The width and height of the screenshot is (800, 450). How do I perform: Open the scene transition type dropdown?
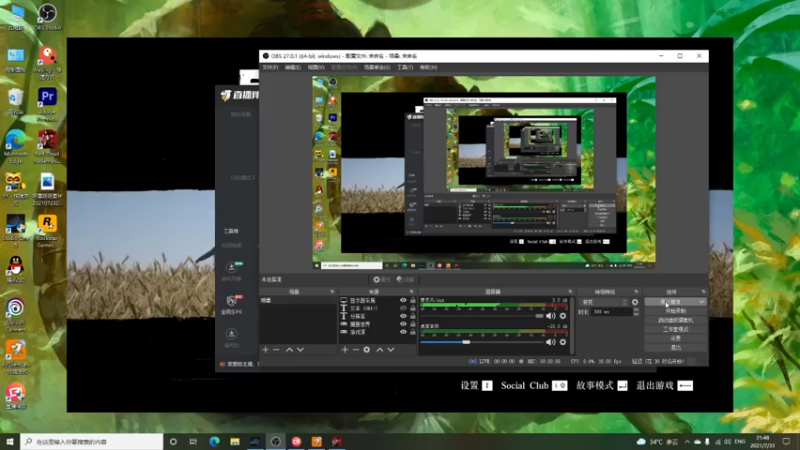pyautogui.click(x=604, y=302)
